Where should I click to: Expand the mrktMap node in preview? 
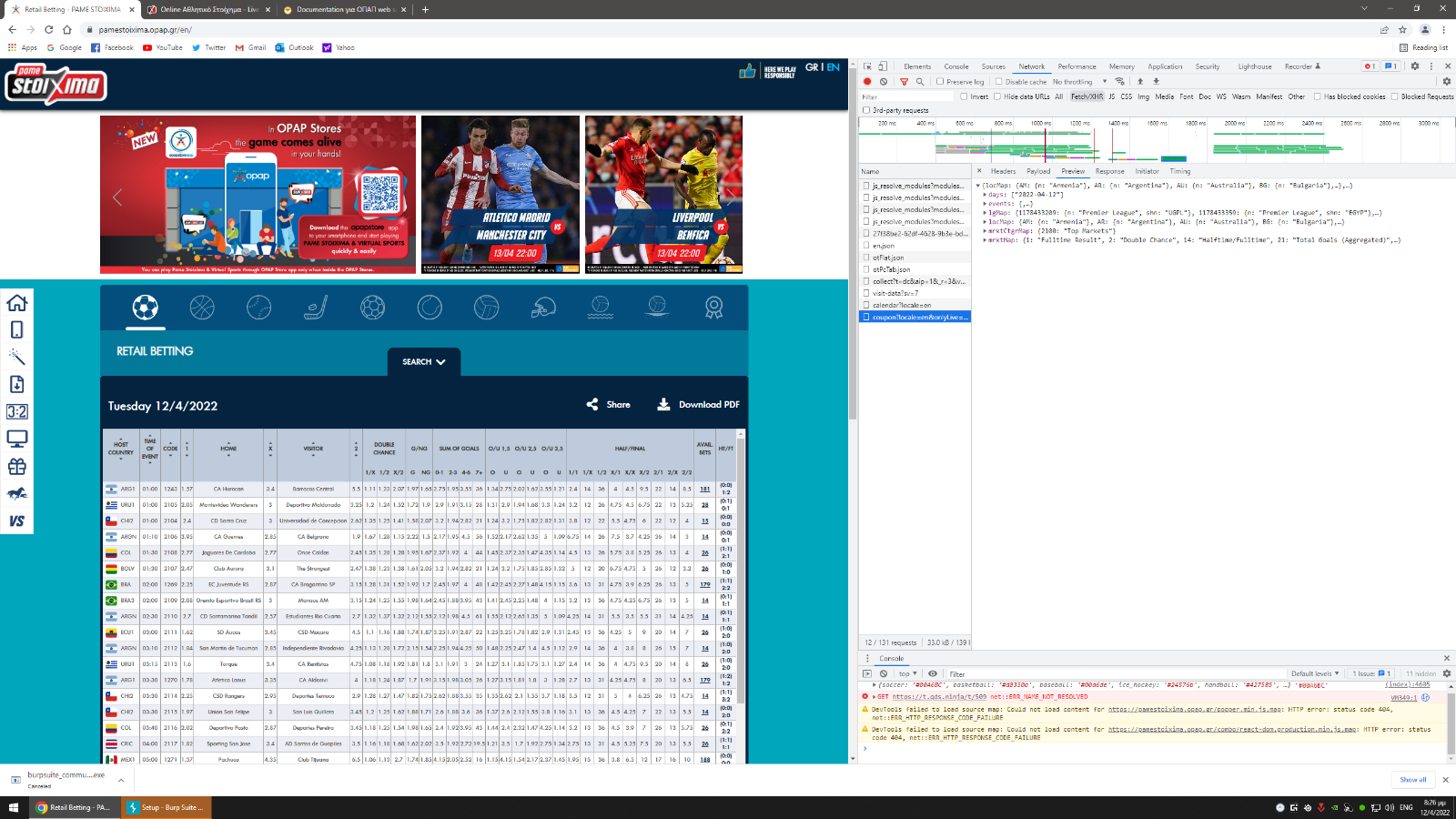tap(985, 240)
